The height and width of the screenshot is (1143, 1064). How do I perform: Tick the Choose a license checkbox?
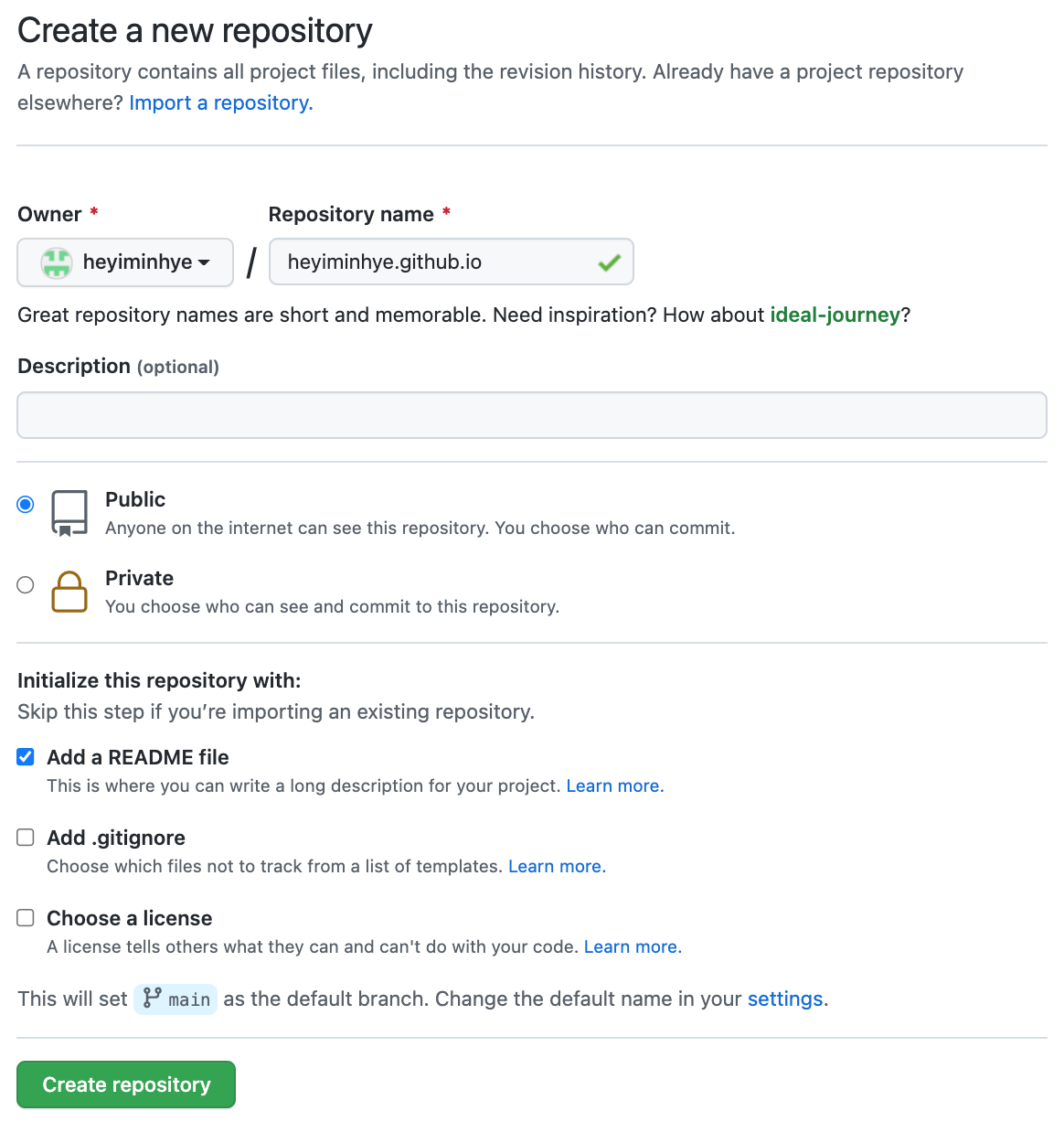click(x=26, y=918)
